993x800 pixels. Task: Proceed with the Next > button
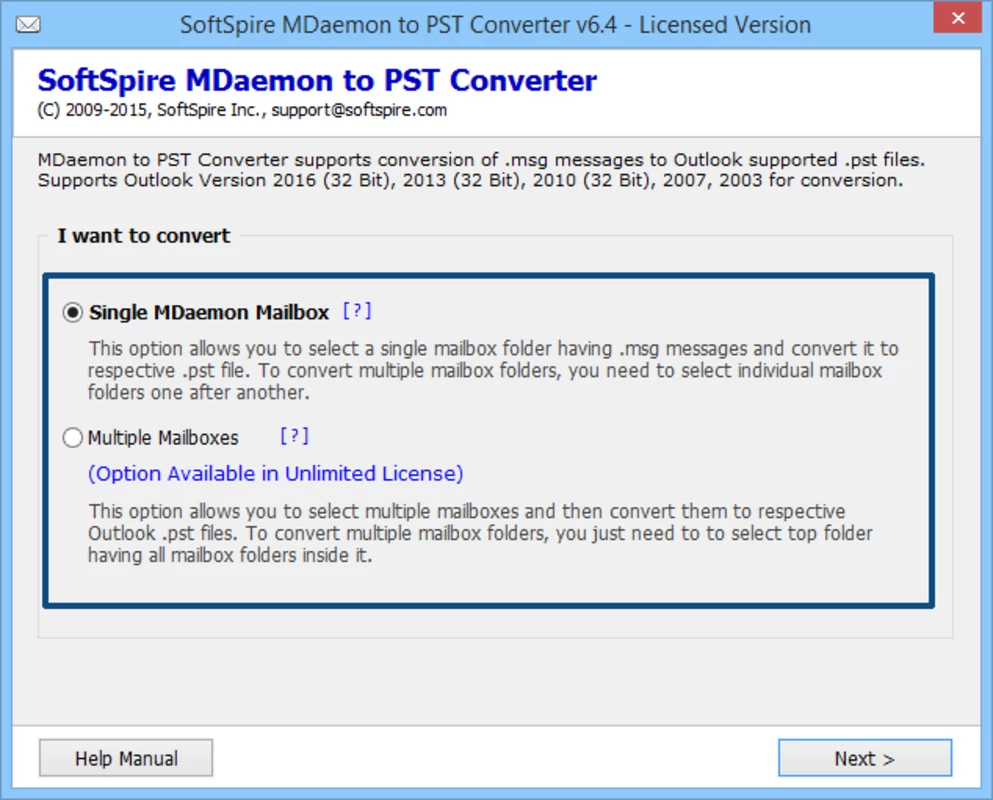click(x=864, y=758)
